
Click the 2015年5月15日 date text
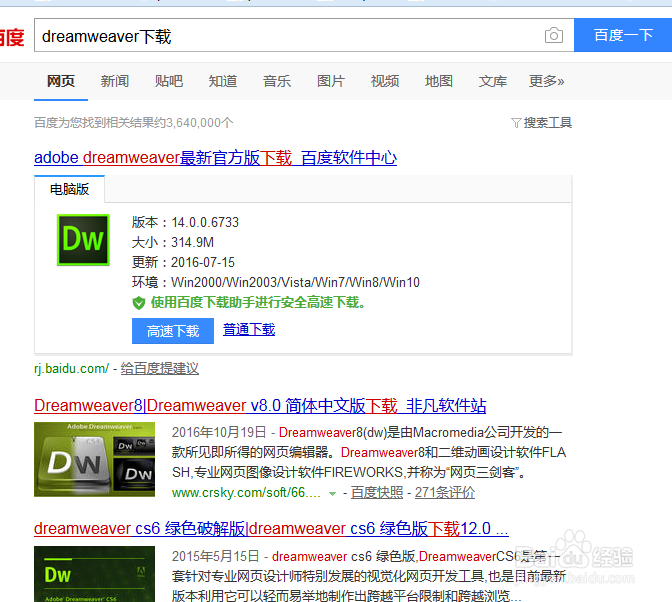[x=216, y=556]
